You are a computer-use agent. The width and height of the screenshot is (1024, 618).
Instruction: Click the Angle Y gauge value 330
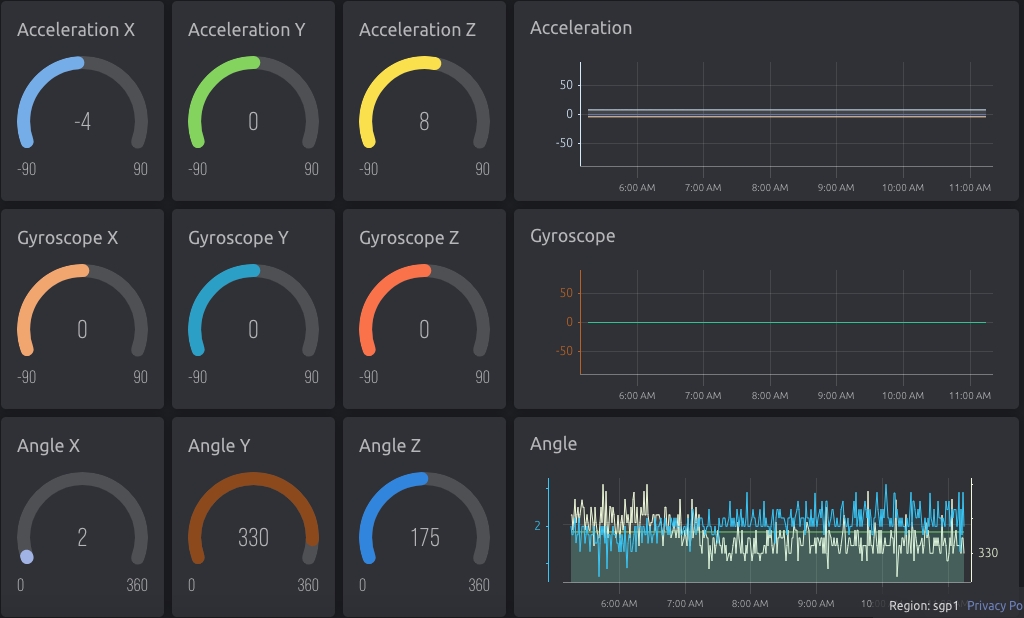[253, 538]
